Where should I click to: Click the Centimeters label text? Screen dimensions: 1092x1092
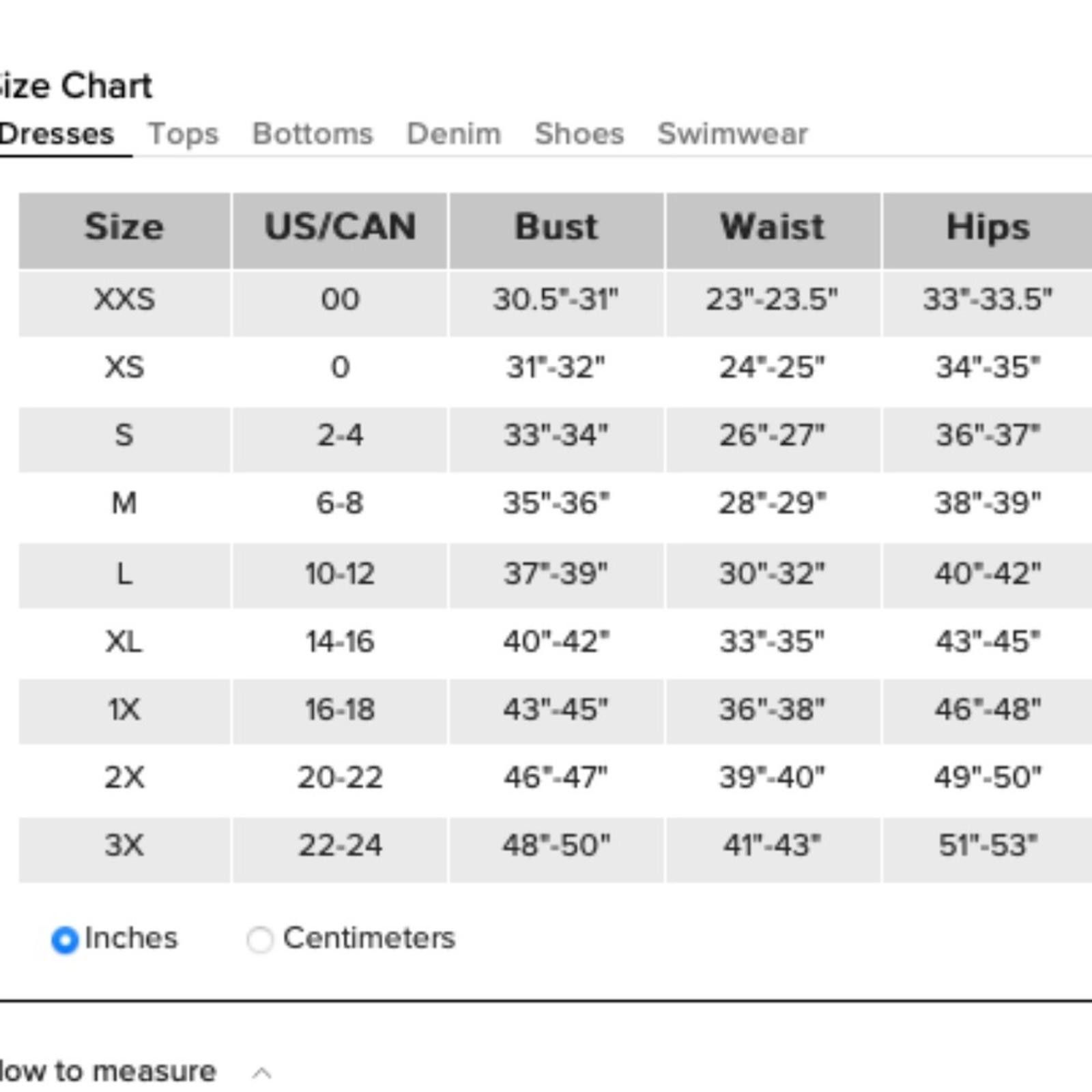tap(369, 938)
